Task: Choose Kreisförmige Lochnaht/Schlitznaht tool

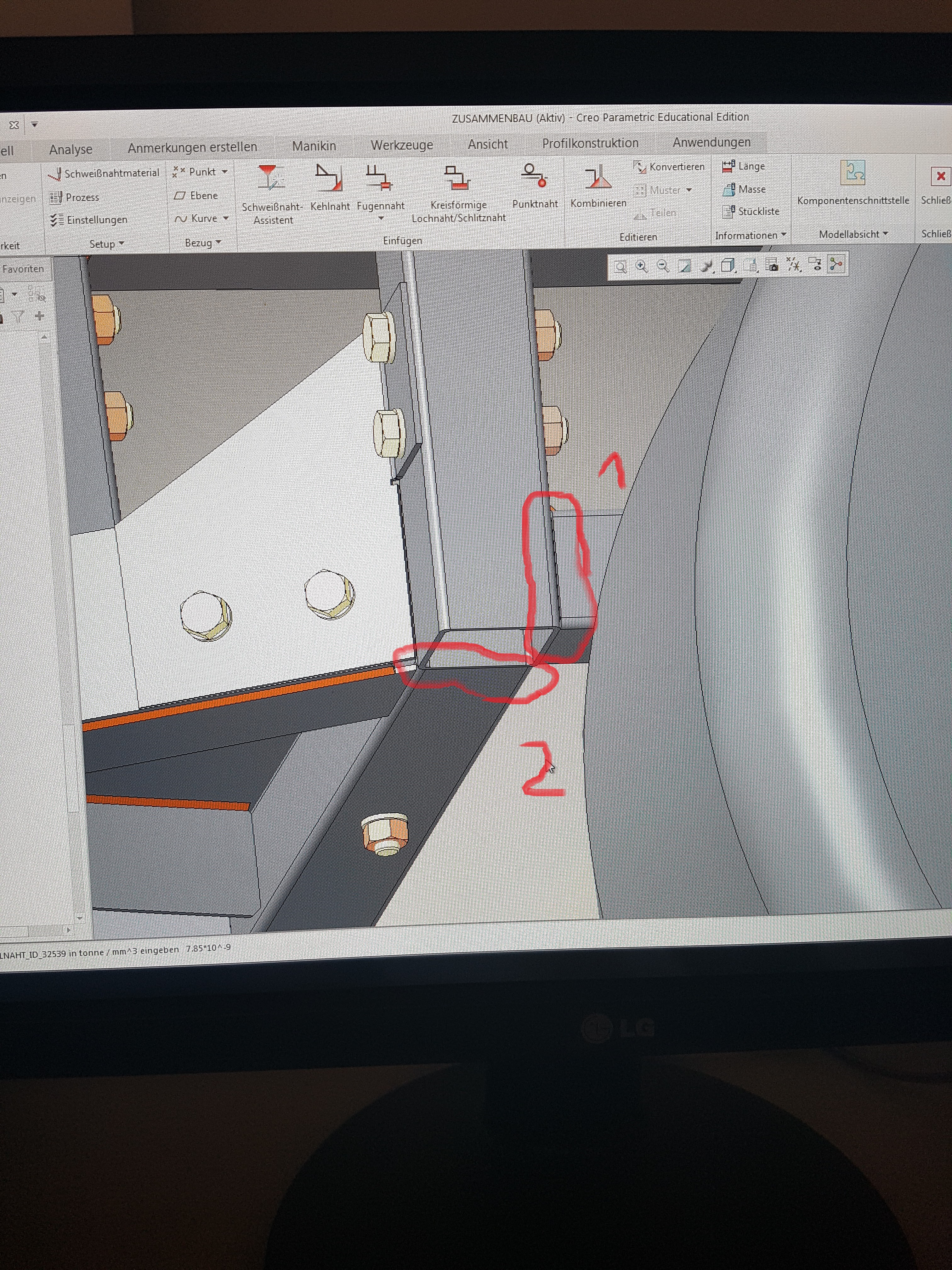Action: point(458,193)
